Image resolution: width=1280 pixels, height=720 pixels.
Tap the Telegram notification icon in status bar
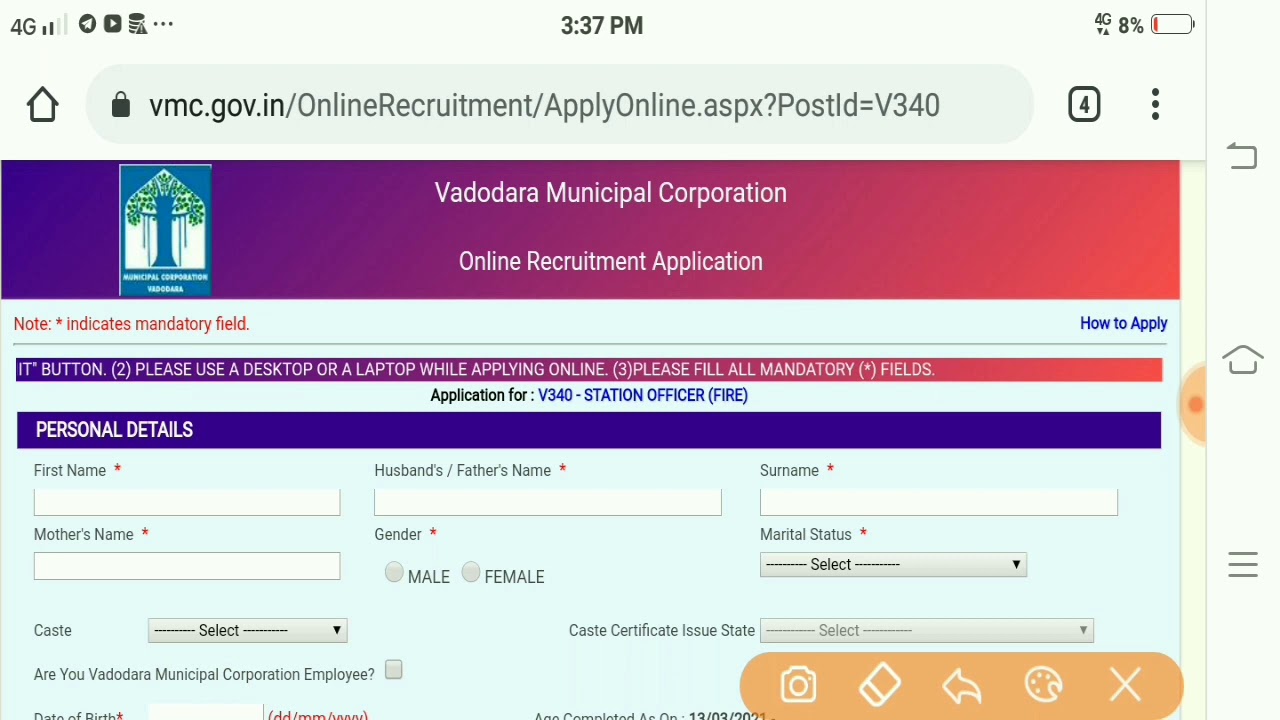[x=88, y=24]
